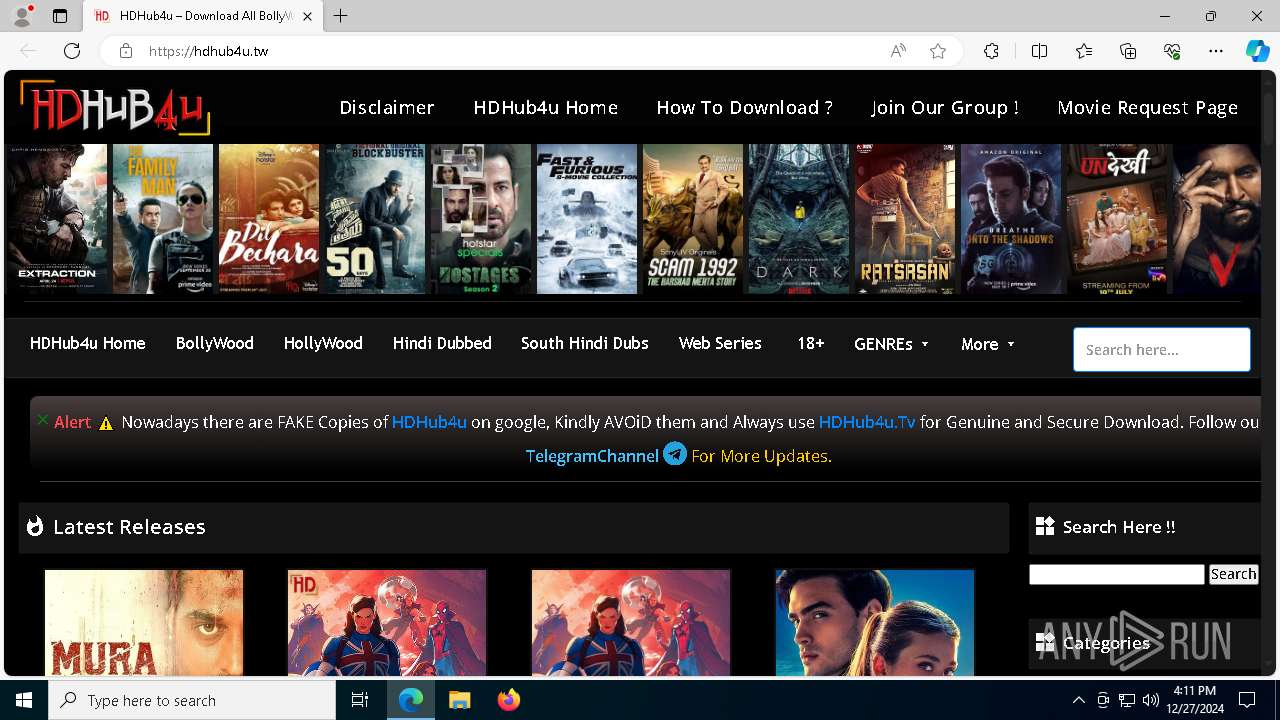Image resolution: width=1280 pixels, height=720 pixels.
Task: Click Windows taskbar search box
Action: [x=192, y=700]
